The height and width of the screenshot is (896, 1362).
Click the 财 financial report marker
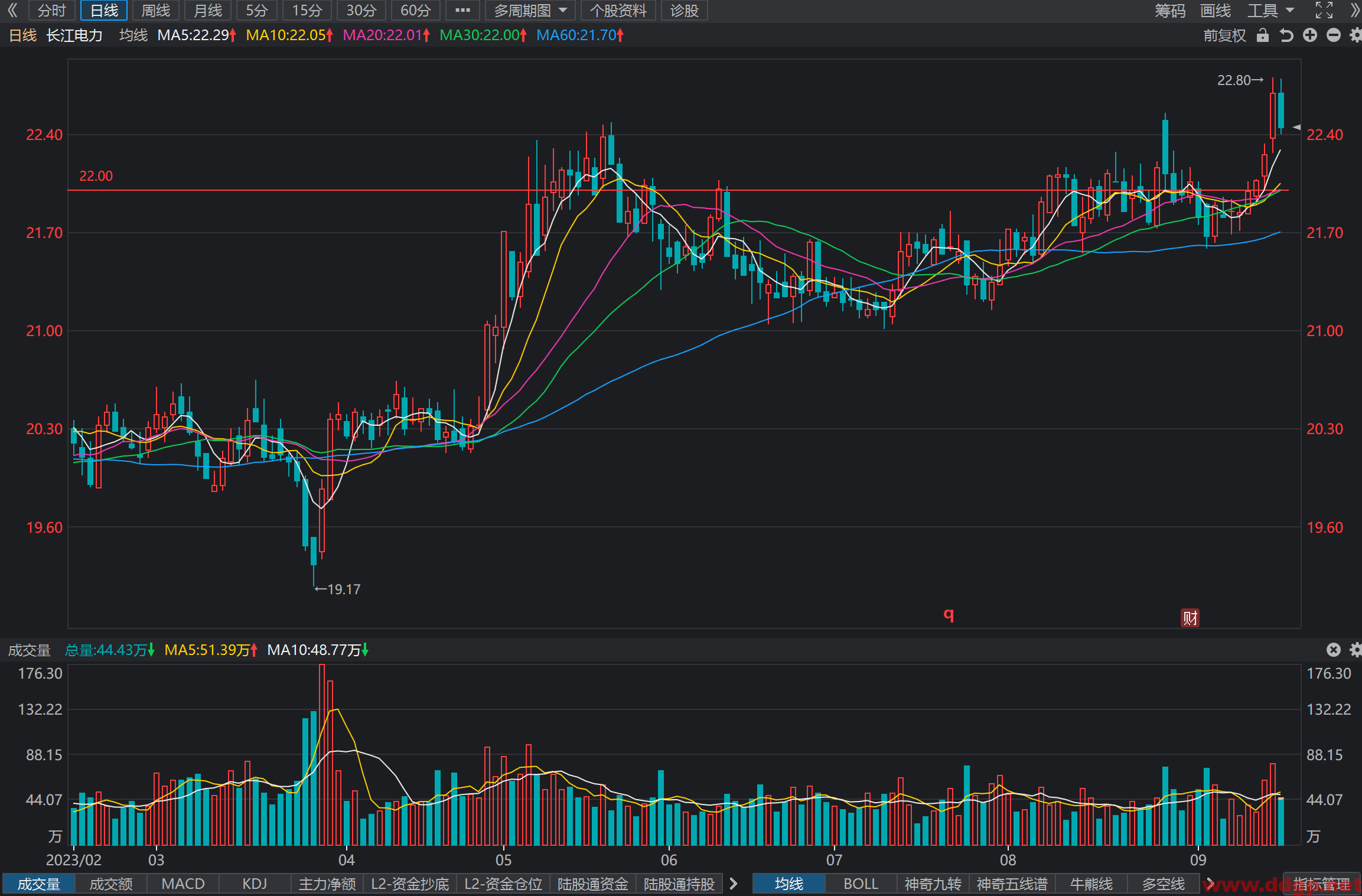(1190, 618)
